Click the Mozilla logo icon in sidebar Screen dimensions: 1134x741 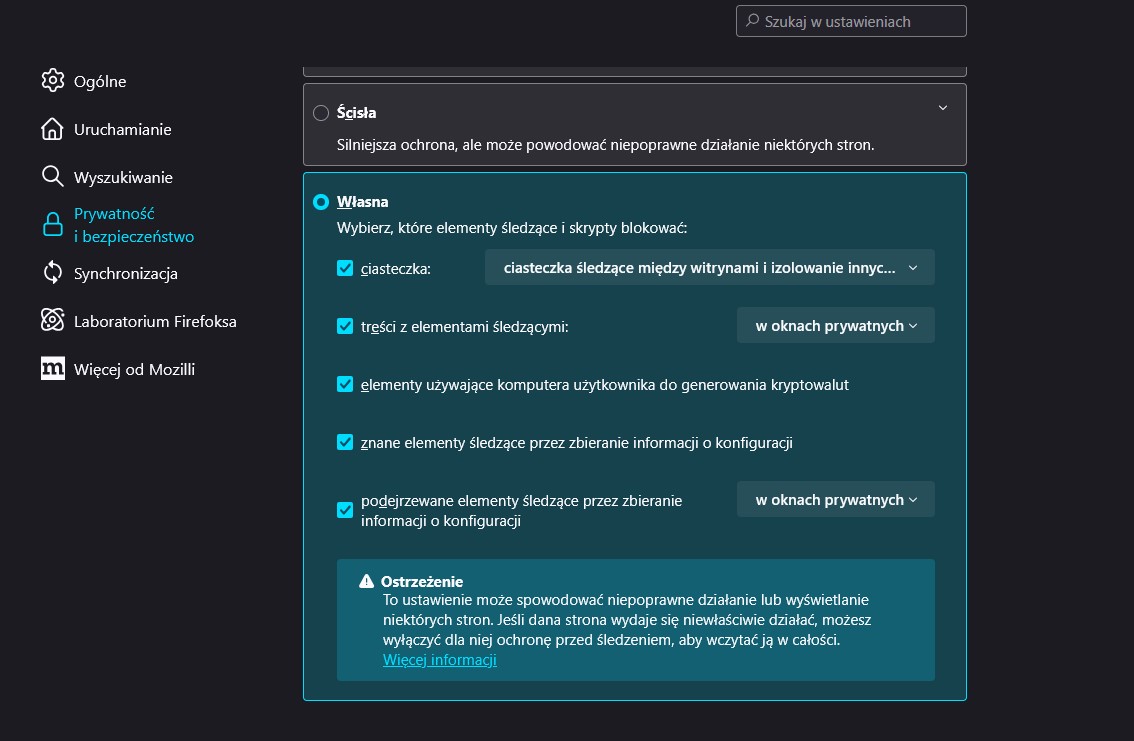[x=53, y=369]
